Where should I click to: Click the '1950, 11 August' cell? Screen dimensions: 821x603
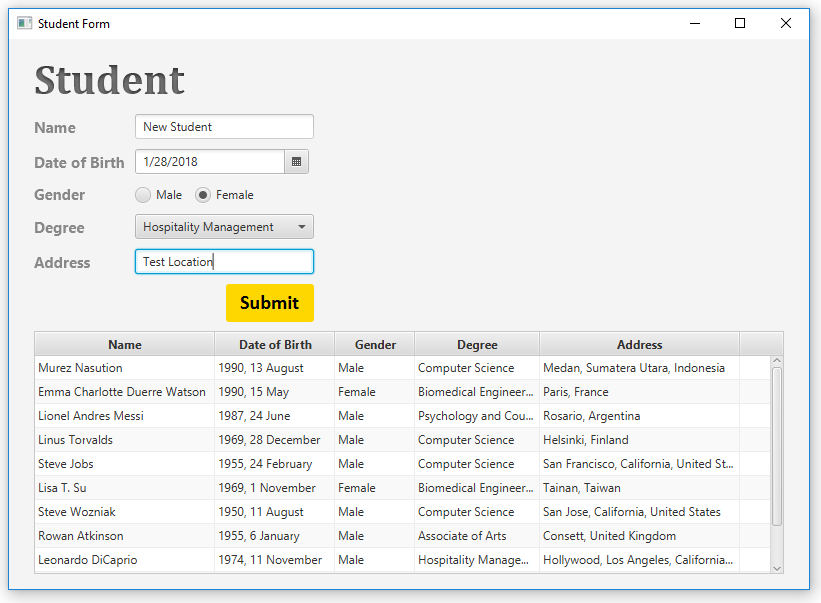(x=274, y=512)
